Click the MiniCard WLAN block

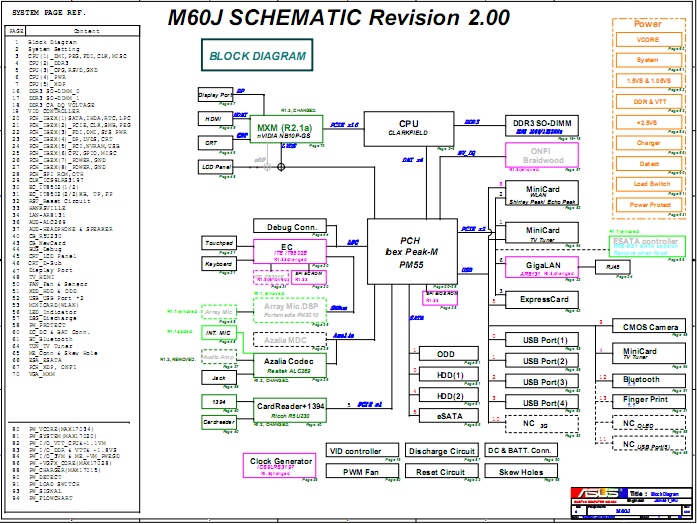click(x=542, y=194)
